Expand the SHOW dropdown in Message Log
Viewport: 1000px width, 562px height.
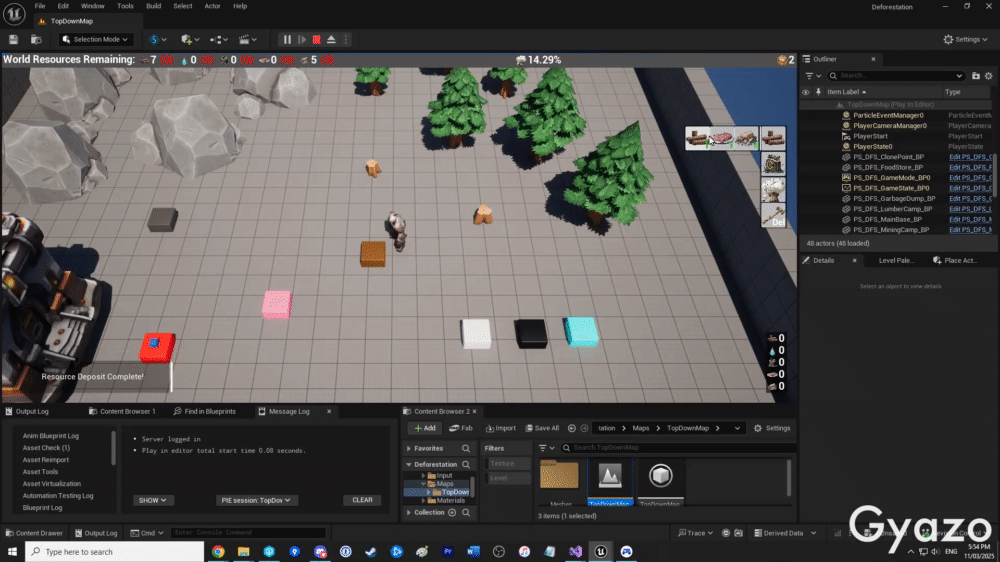(x=154, y=500)
